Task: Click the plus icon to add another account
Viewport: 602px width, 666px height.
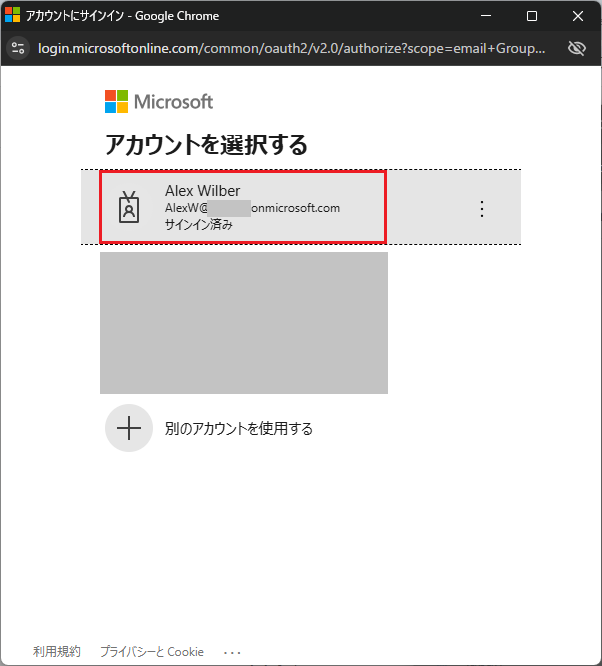Action: point(129,428)
